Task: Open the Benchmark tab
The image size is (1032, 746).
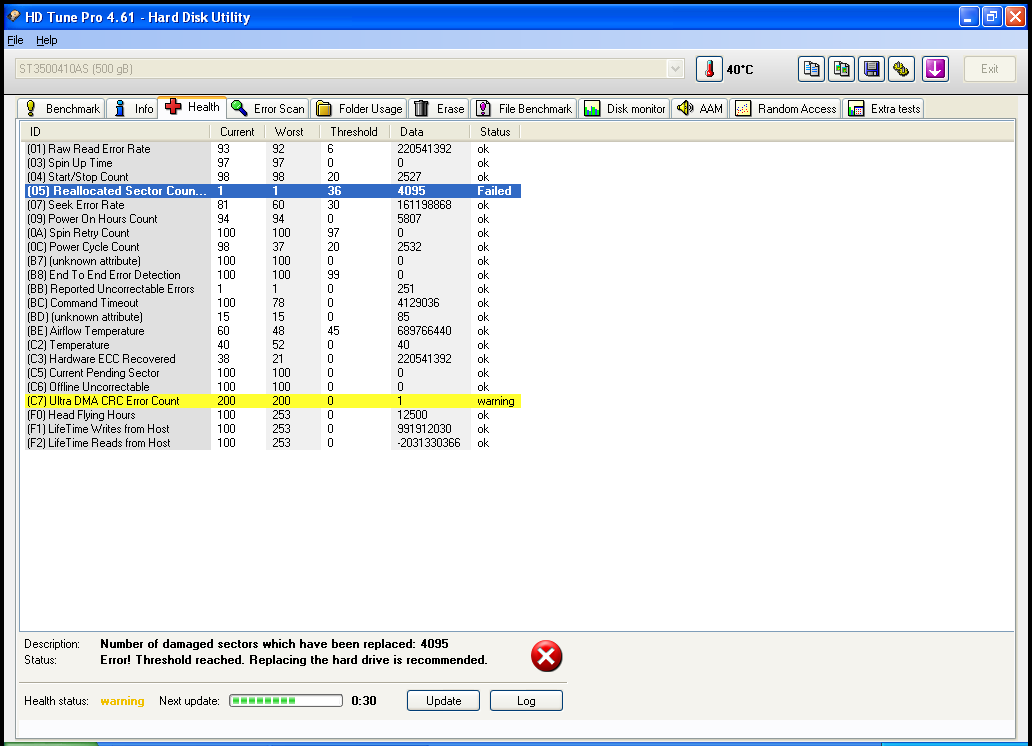Action: coord(61,109)
